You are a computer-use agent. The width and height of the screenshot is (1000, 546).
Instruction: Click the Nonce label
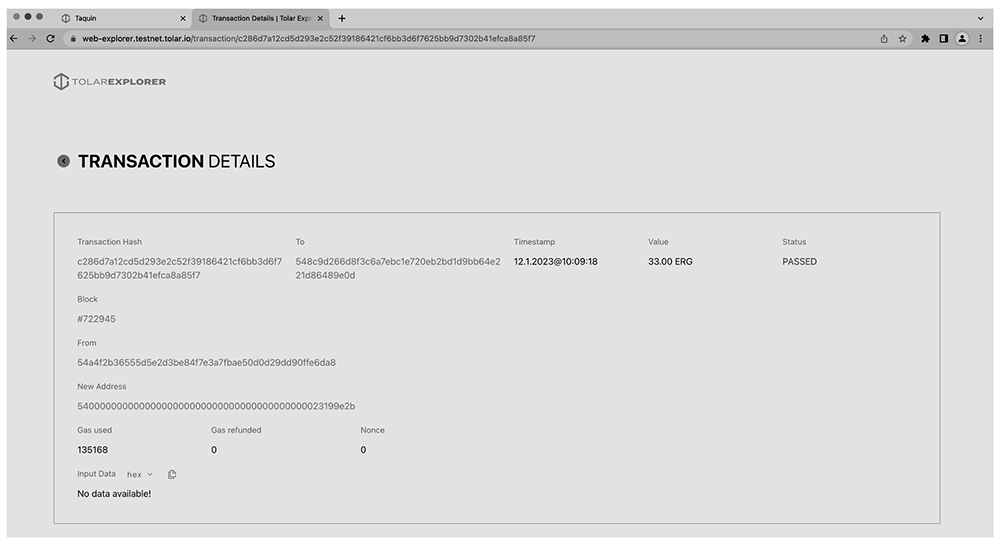point(372,430)
